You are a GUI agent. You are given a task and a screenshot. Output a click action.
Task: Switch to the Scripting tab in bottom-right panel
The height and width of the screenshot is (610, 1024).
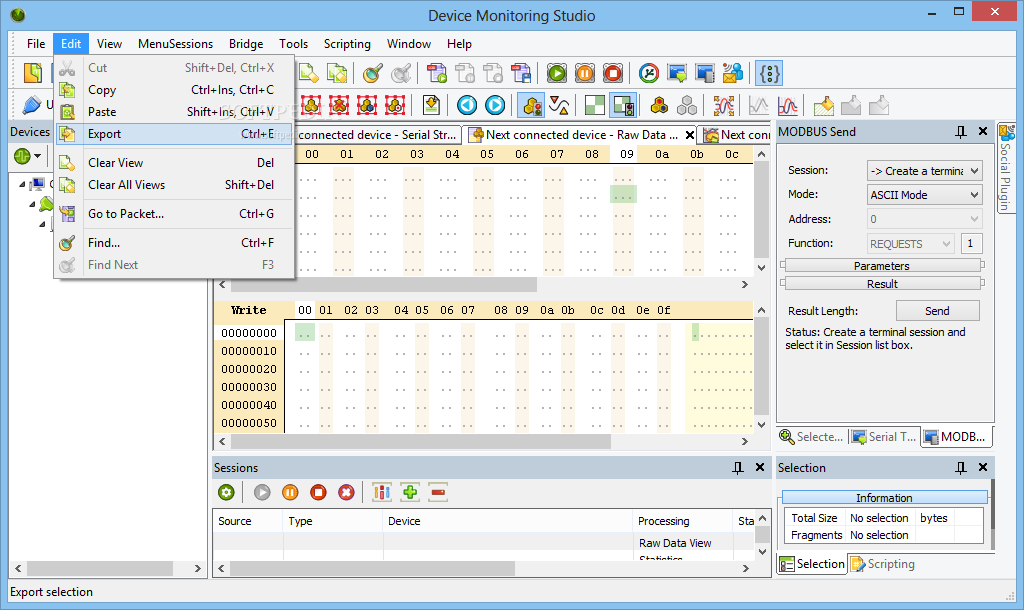click(883, 564)
